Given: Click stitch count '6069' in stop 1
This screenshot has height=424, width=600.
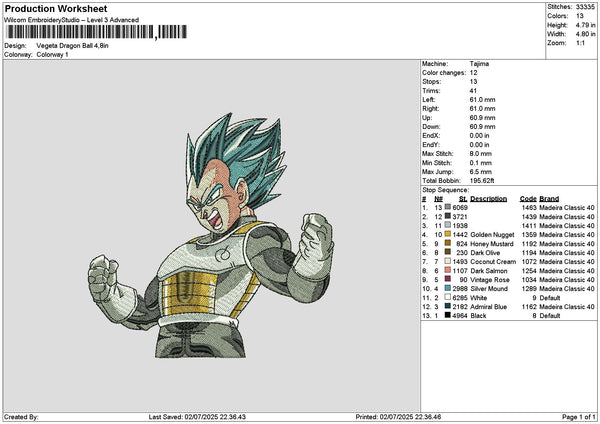Looking at the screenshot, I should tap(460, 208).
